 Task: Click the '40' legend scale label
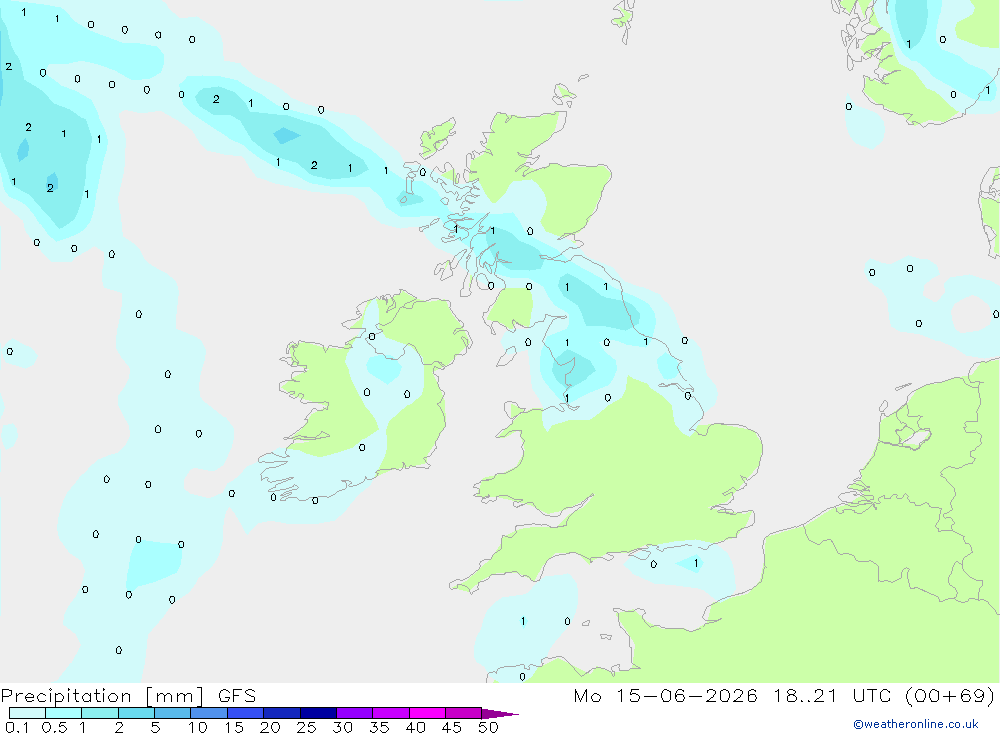coord(416,727)
